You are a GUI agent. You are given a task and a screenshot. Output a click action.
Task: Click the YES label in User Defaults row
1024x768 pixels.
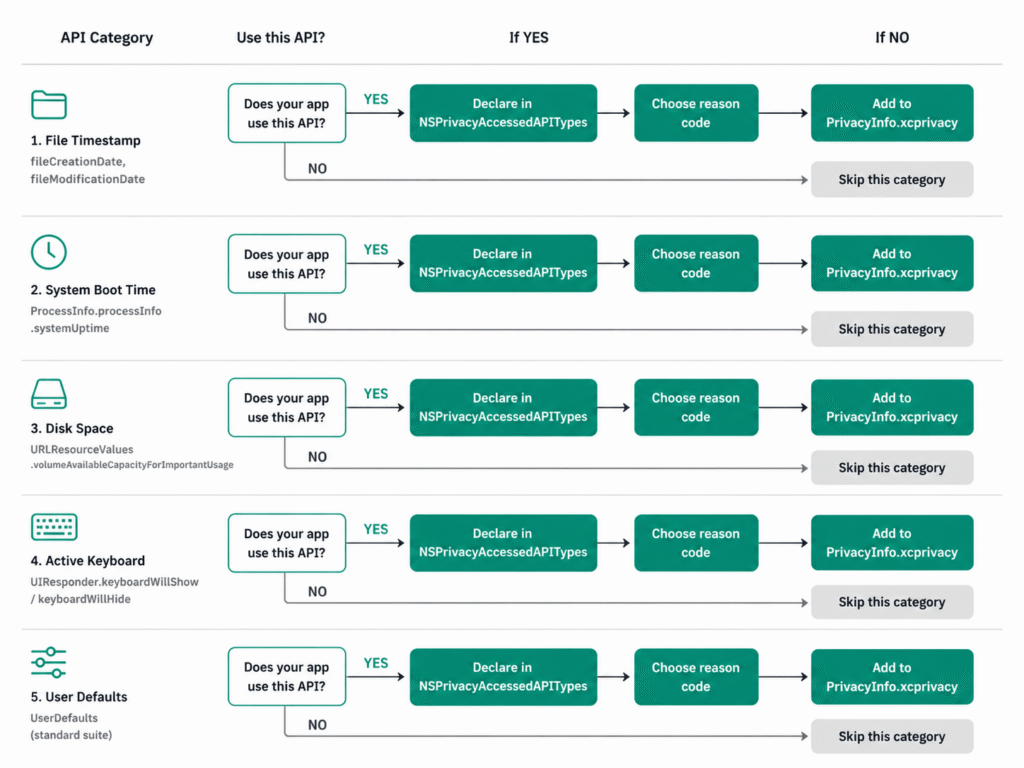[x=376, y=663]
